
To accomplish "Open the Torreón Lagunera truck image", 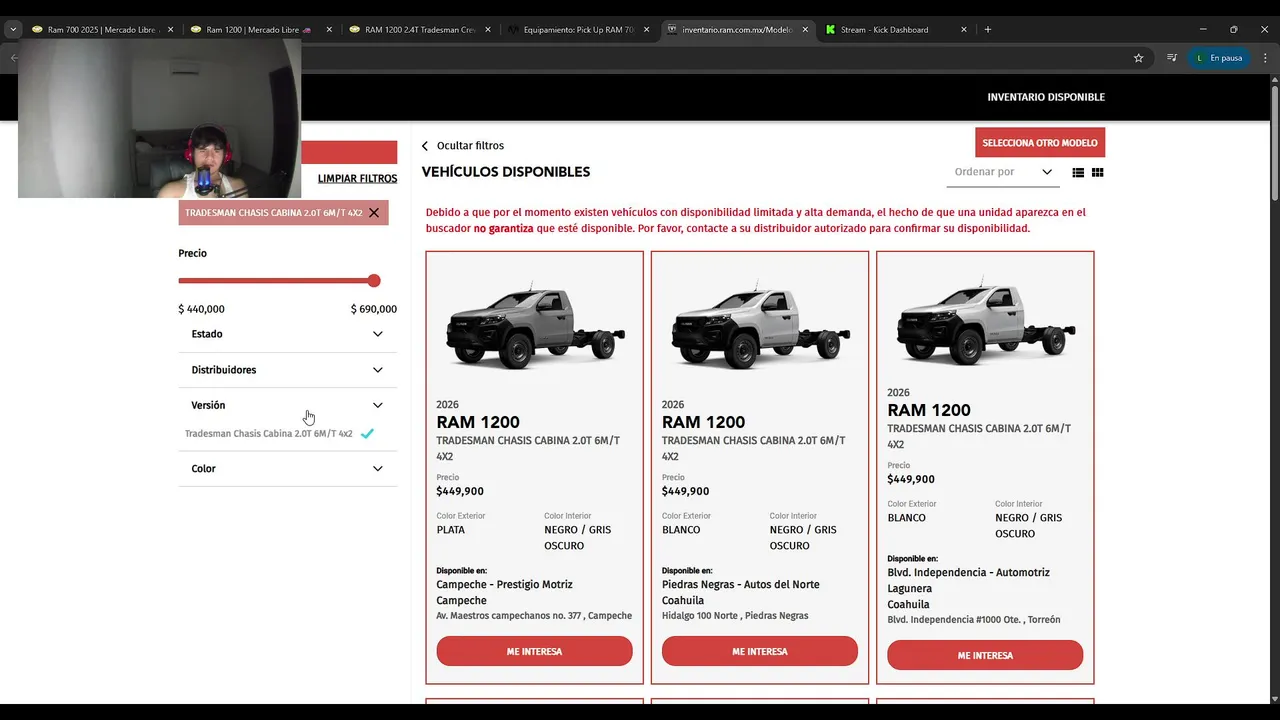I will click(x=985, y=322).
